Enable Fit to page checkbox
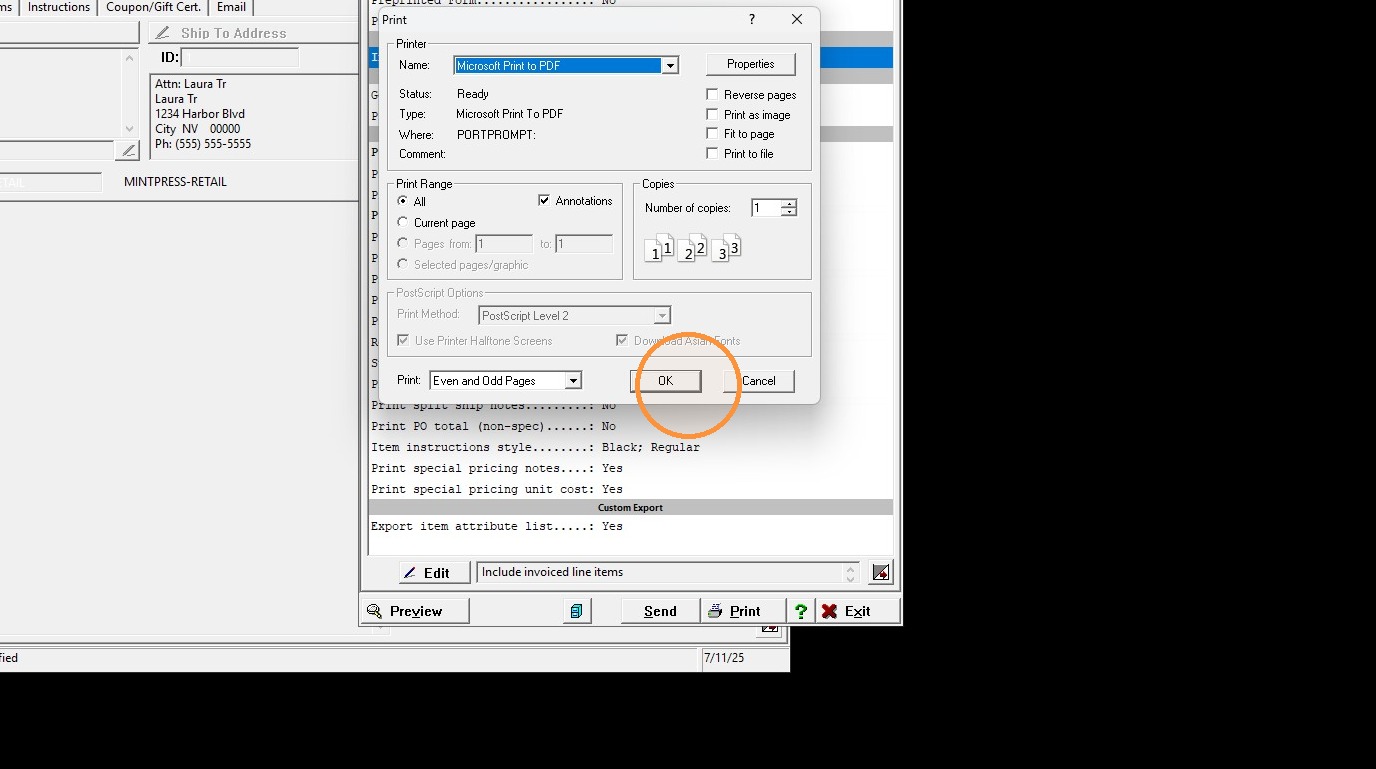The height and width of the screenshot is (769, 1376). [x=712, y=133]
